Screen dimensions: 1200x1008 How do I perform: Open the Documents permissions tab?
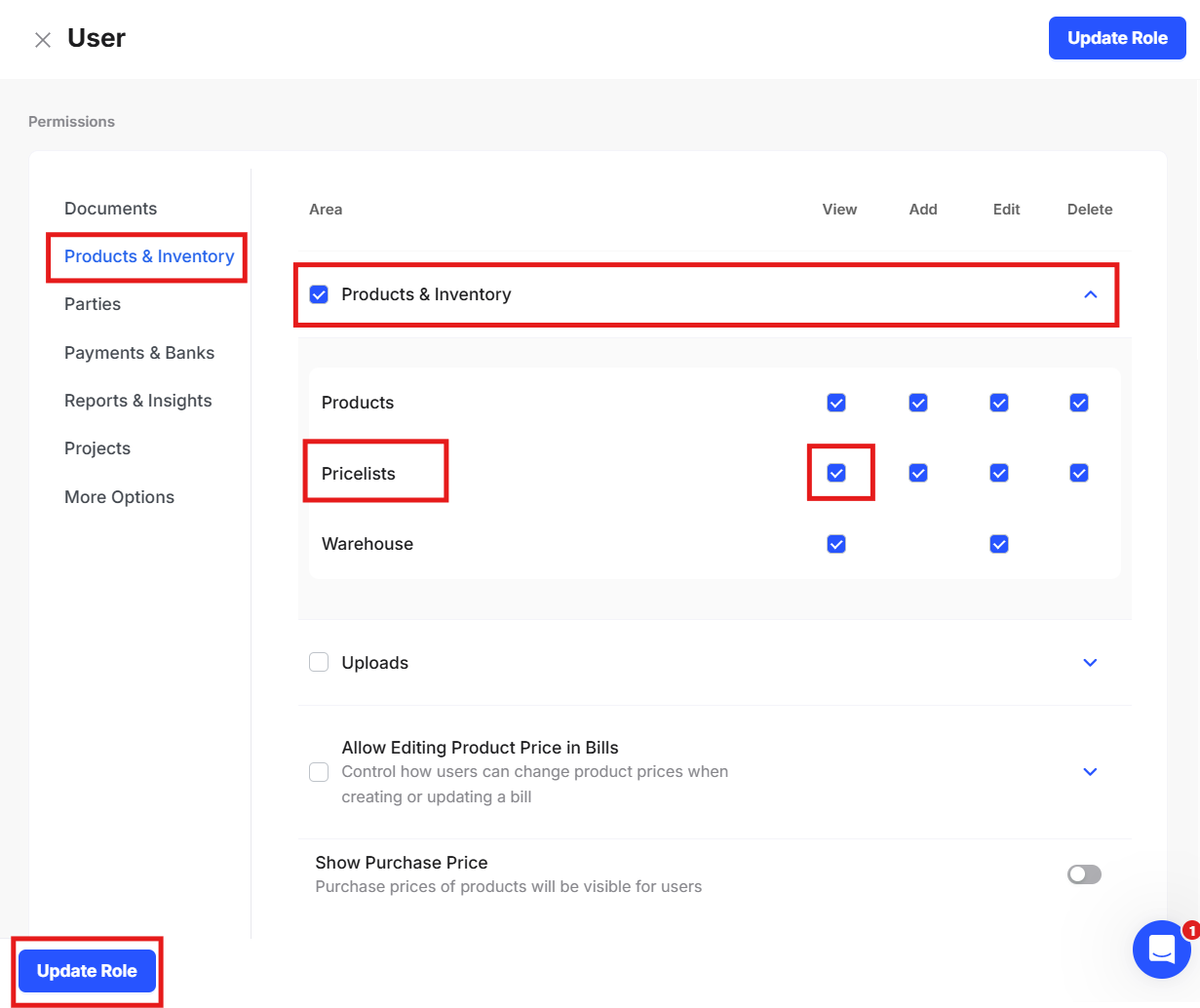pos(110,209)
